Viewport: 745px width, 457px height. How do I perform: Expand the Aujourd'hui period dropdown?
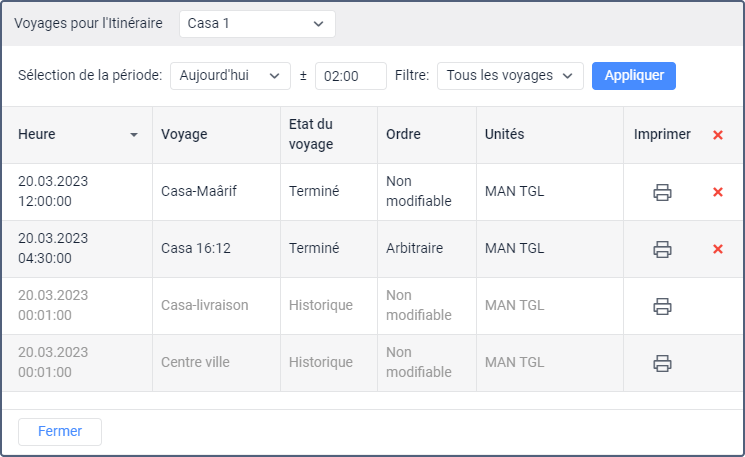tap(230, 76)
